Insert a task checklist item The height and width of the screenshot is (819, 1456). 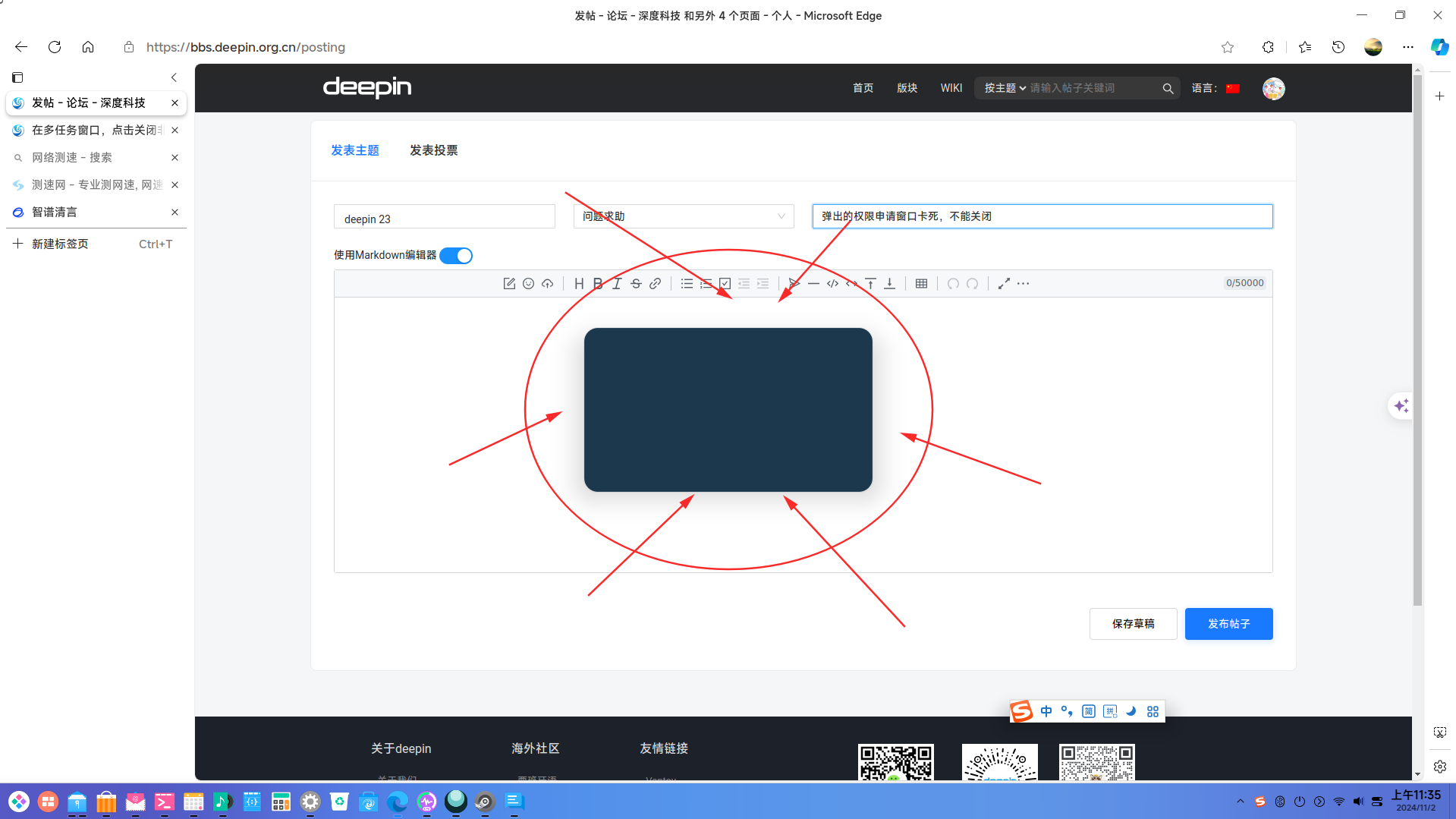point(725,284)
